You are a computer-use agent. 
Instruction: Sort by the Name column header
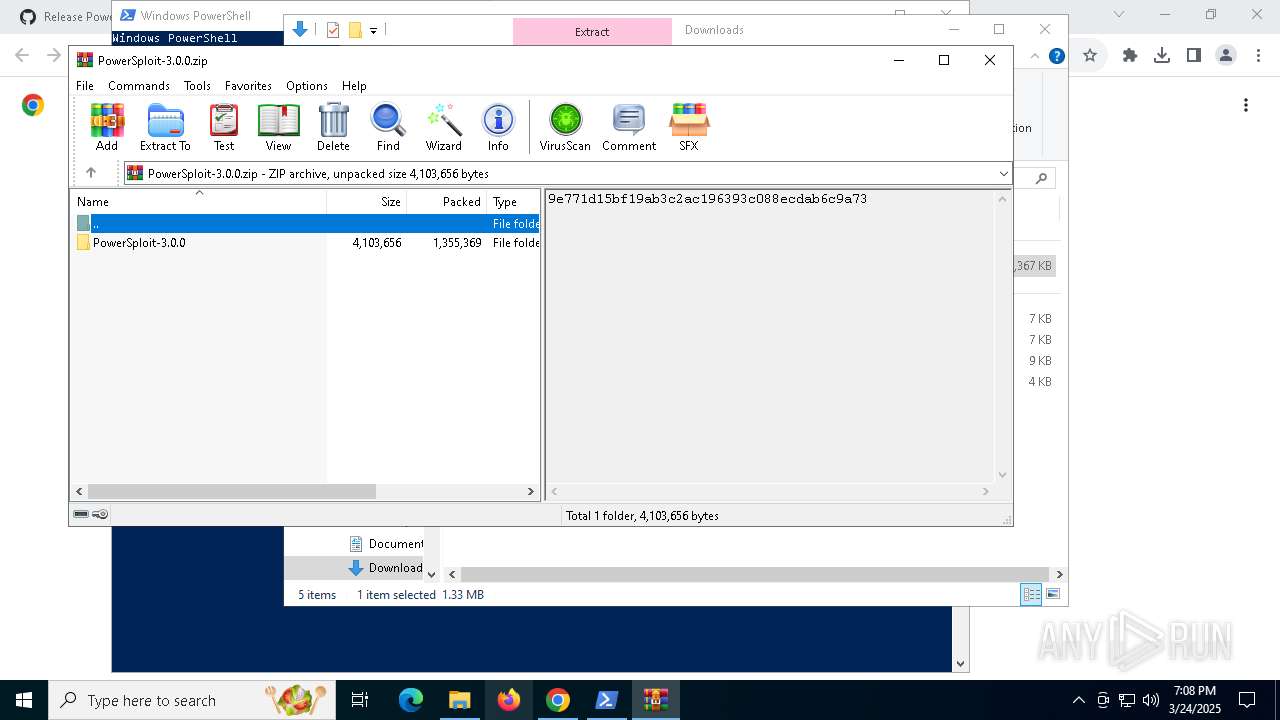198,201
